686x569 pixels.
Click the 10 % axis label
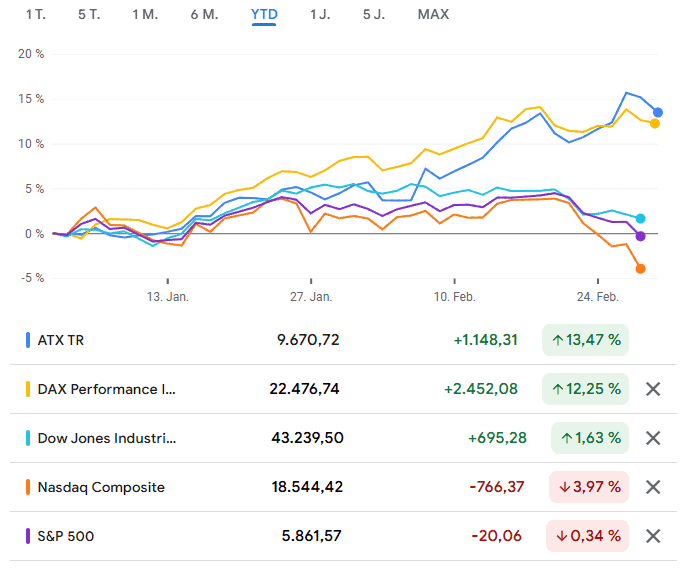(31, 144)
